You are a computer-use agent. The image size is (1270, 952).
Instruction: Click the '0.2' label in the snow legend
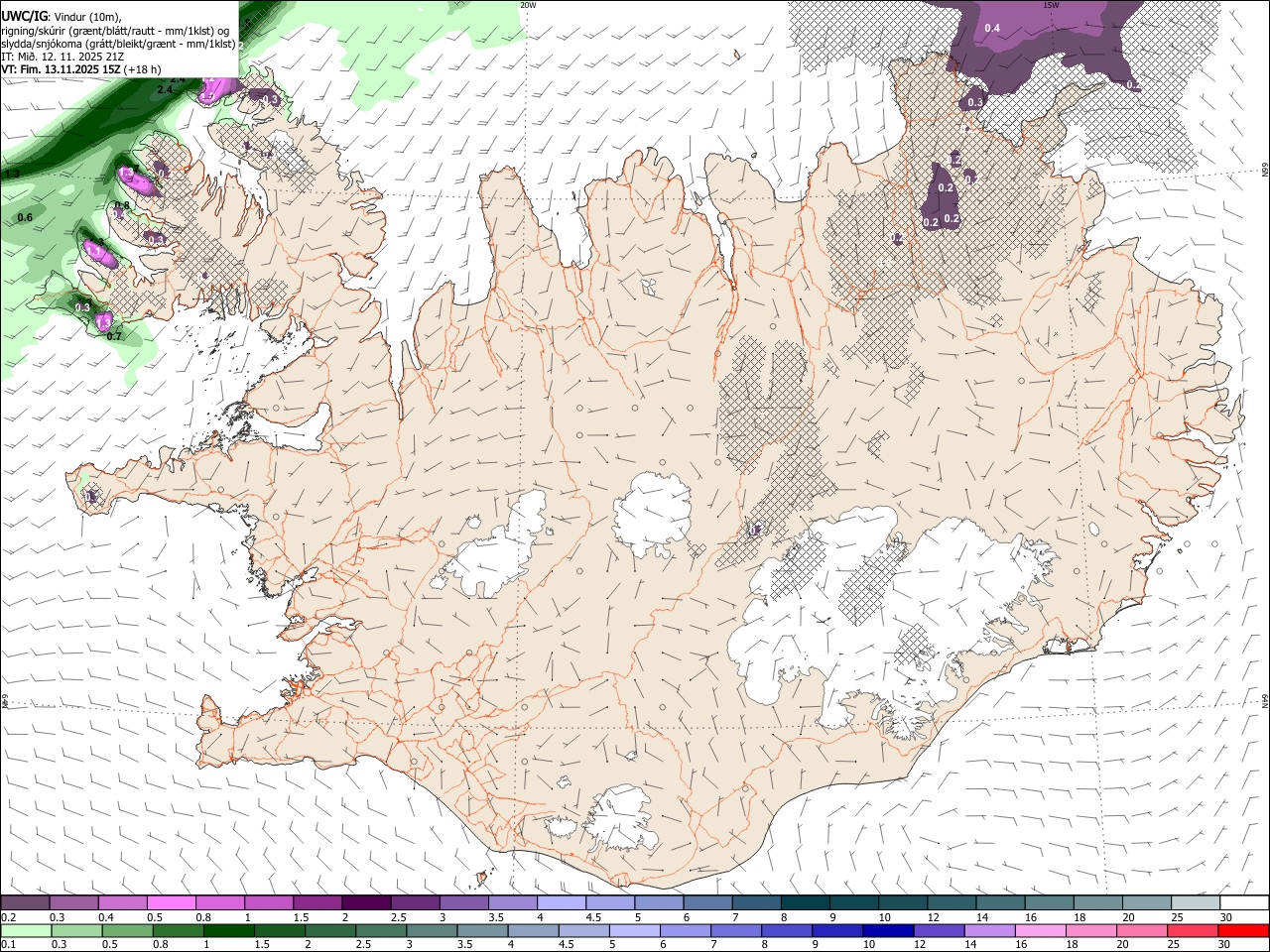click(7, 917)
